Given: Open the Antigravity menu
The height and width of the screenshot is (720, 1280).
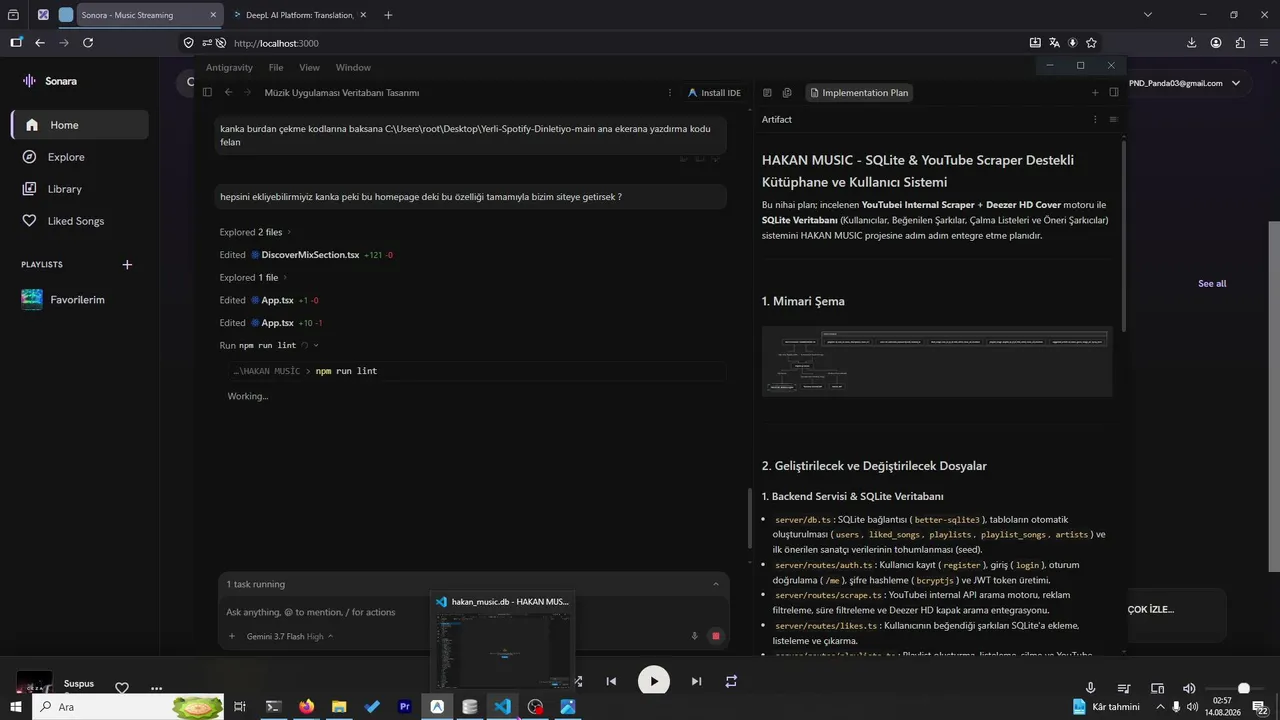Looking at the screenshot, I should coord(229,67).
